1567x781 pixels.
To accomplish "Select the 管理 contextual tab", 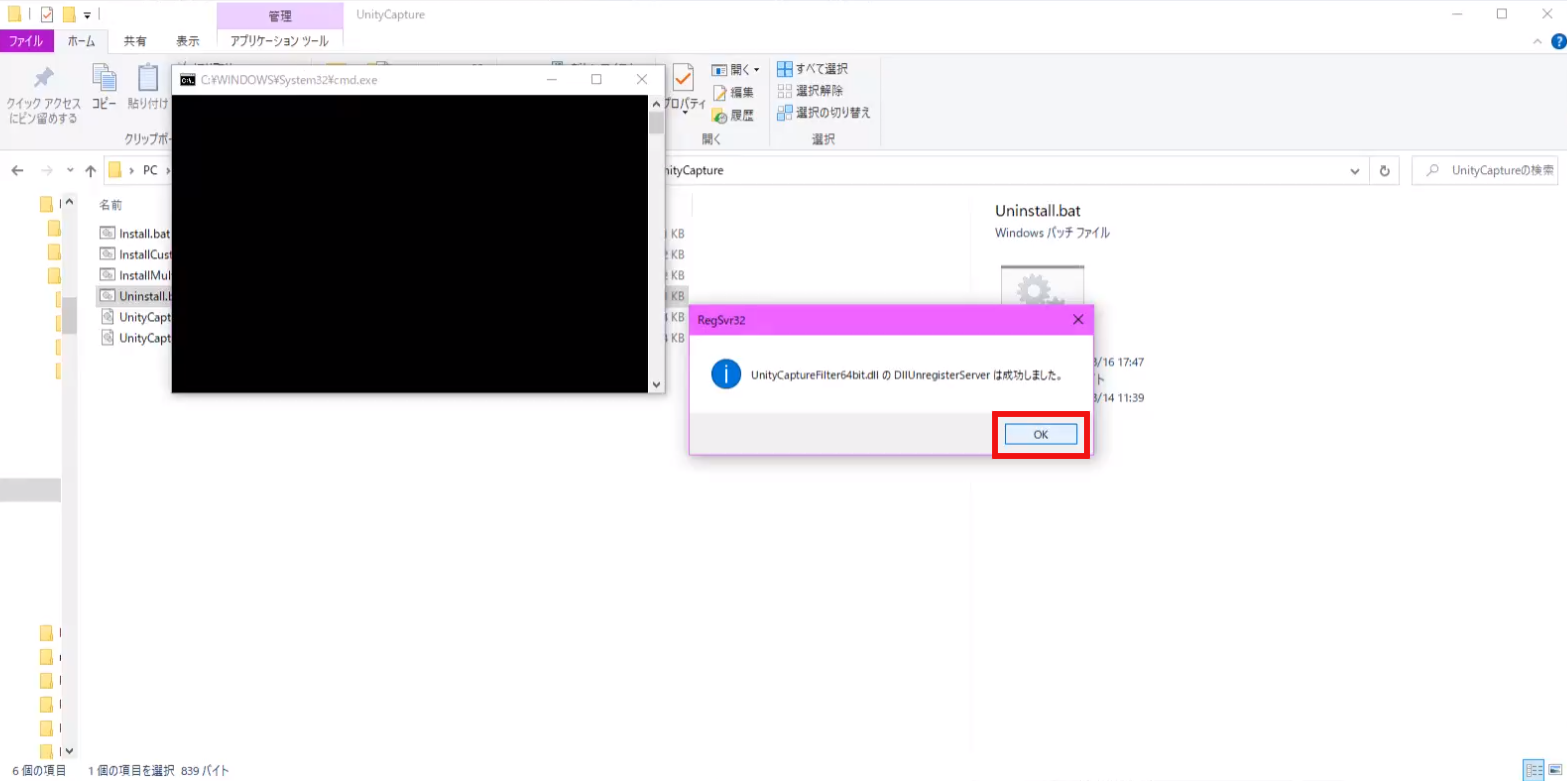I will tap(280, 15).
